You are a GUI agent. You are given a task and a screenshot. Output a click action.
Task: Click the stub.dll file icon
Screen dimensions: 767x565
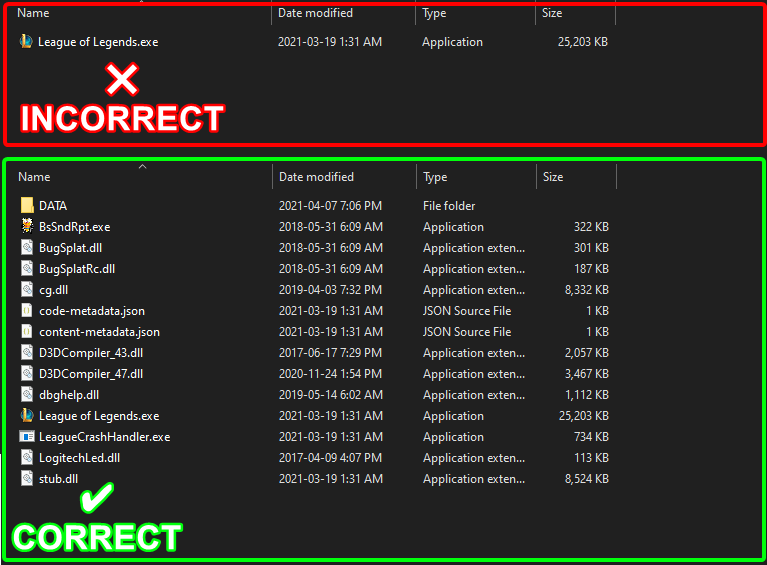[x=27, y=478]
